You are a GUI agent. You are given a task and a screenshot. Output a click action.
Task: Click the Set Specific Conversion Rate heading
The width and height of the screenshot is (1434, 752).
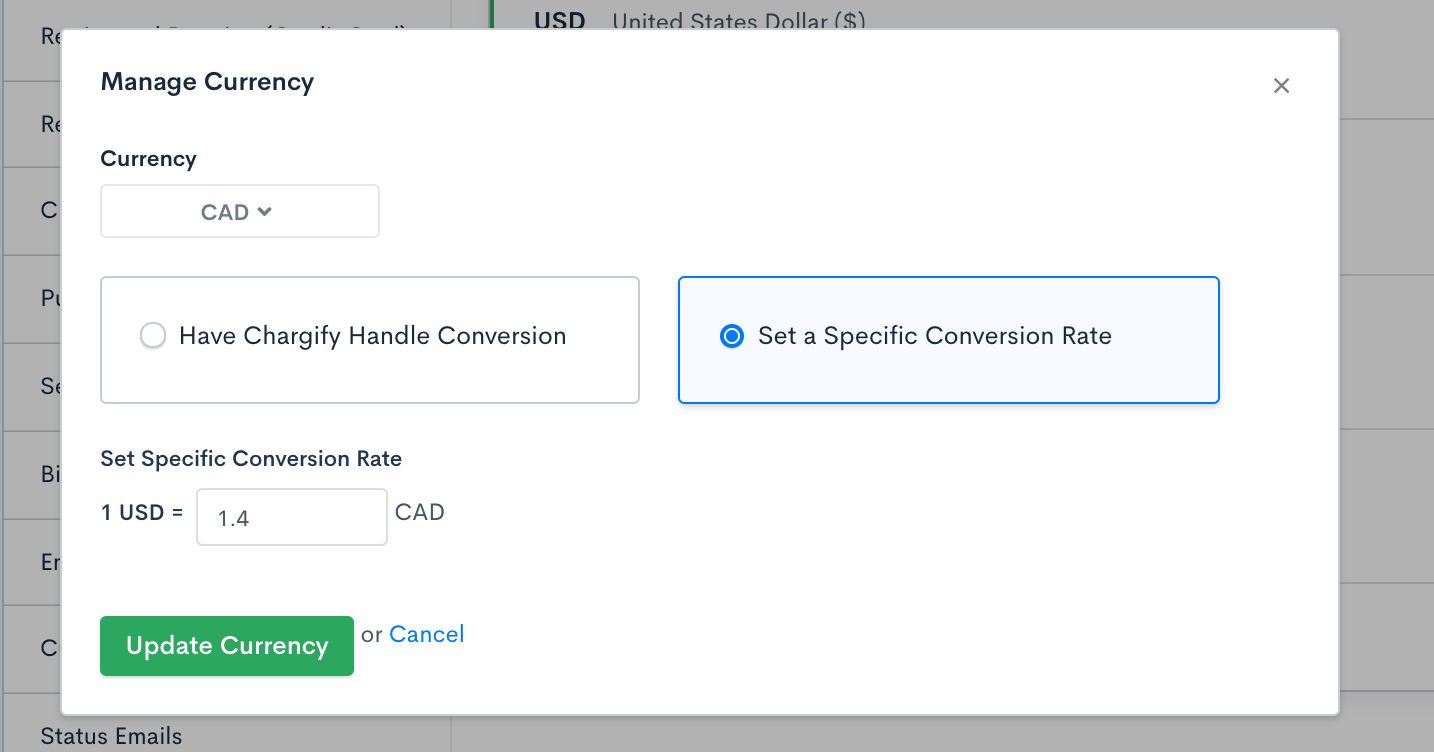251,459
